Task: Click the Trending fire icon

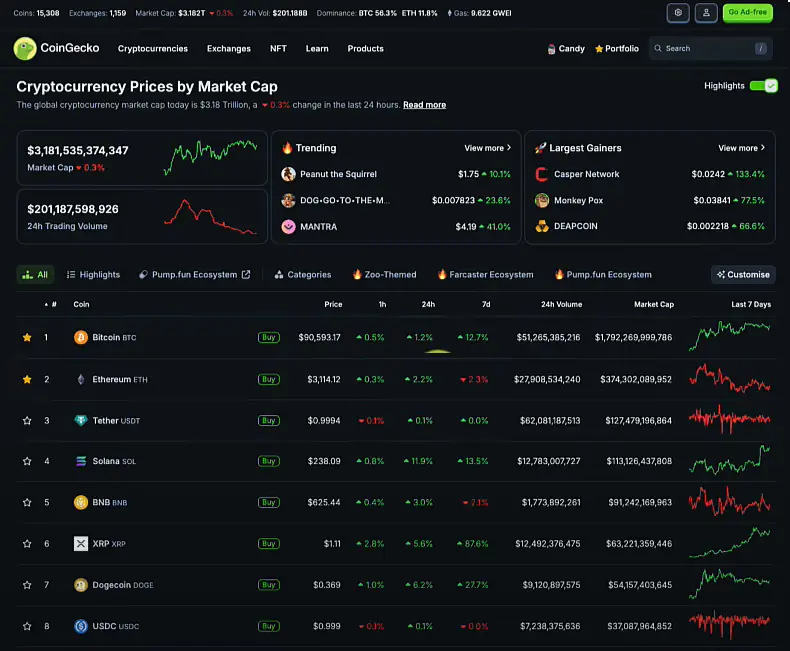Action: tap(287, 148)
